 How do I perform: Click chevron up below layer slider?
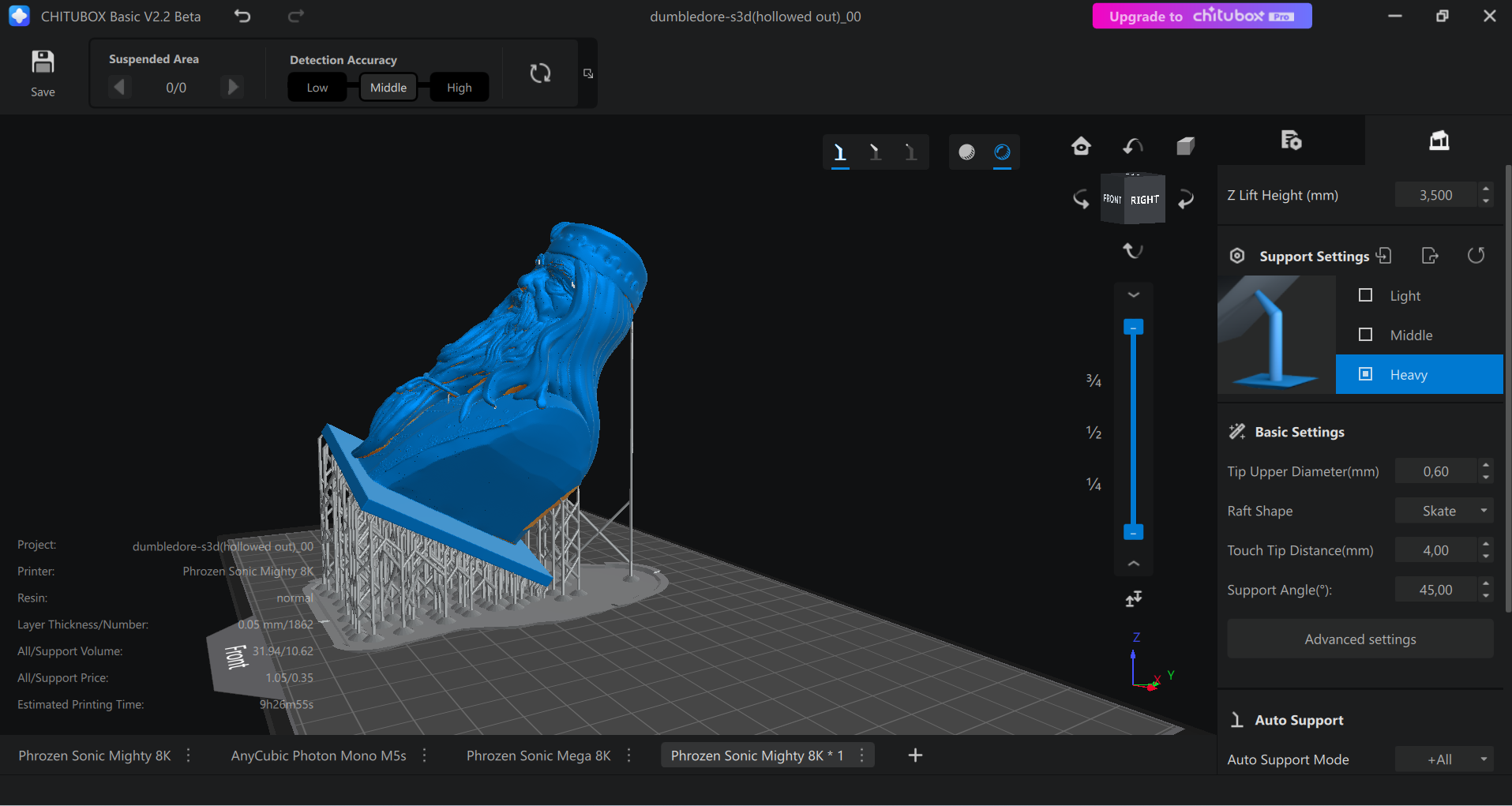click(1134, 564)
